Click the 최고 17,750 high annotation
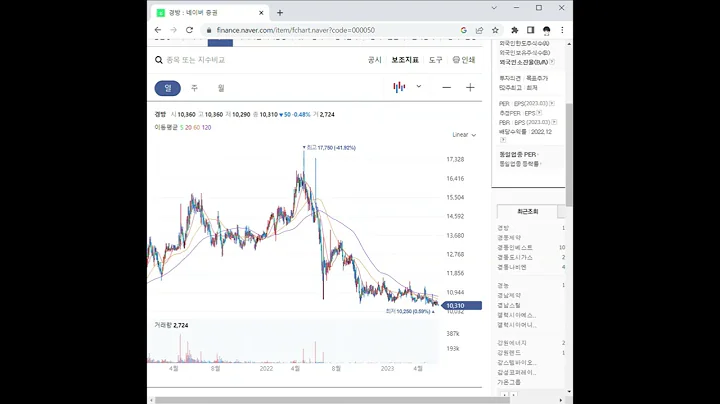720x404 pixels. pos(329,148)
